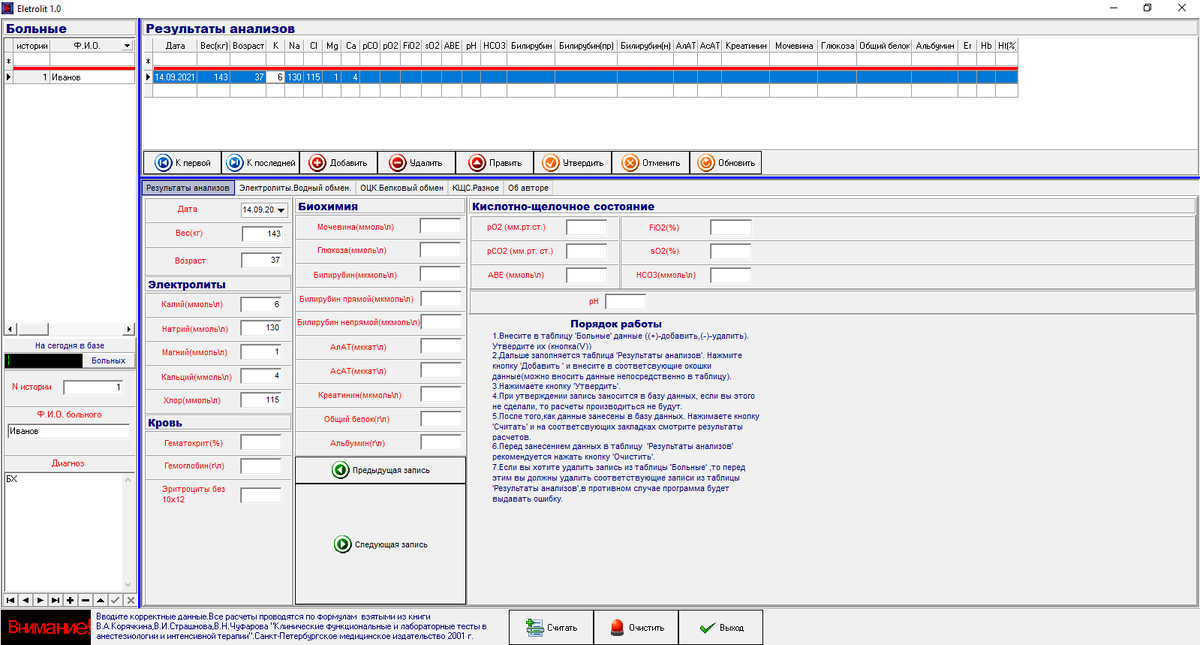Click the Вес(кг) input field
This screenshot has height=645, width=1200.
pyautogui.click(x=263, y=234)
